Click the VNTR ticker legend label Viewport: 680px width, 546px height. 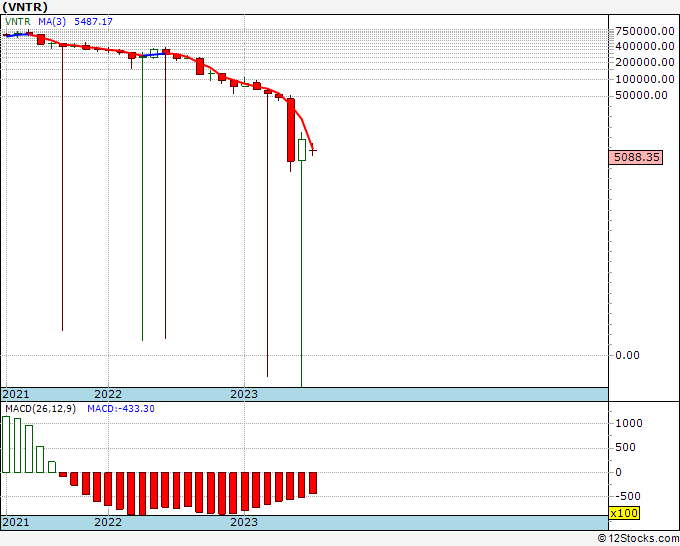(x=18, y=22)
